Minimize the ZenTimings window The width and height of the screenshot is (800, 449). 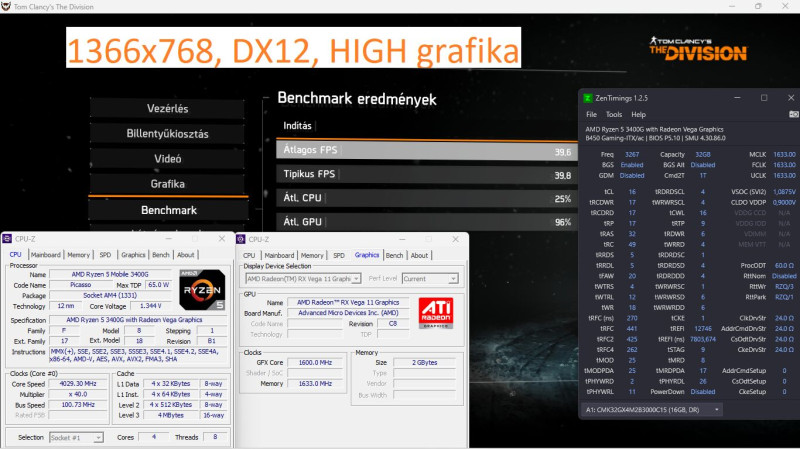click(737, 98)
